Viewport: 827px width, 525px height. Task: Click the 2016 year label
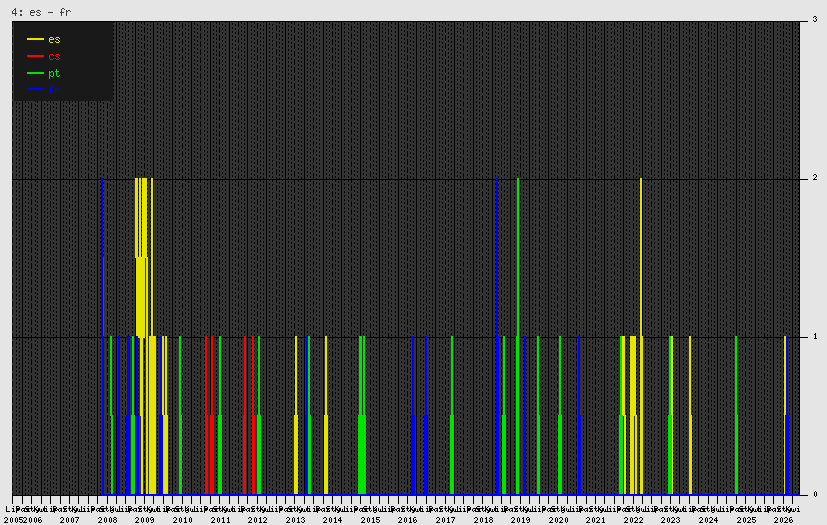click(408, 520)
